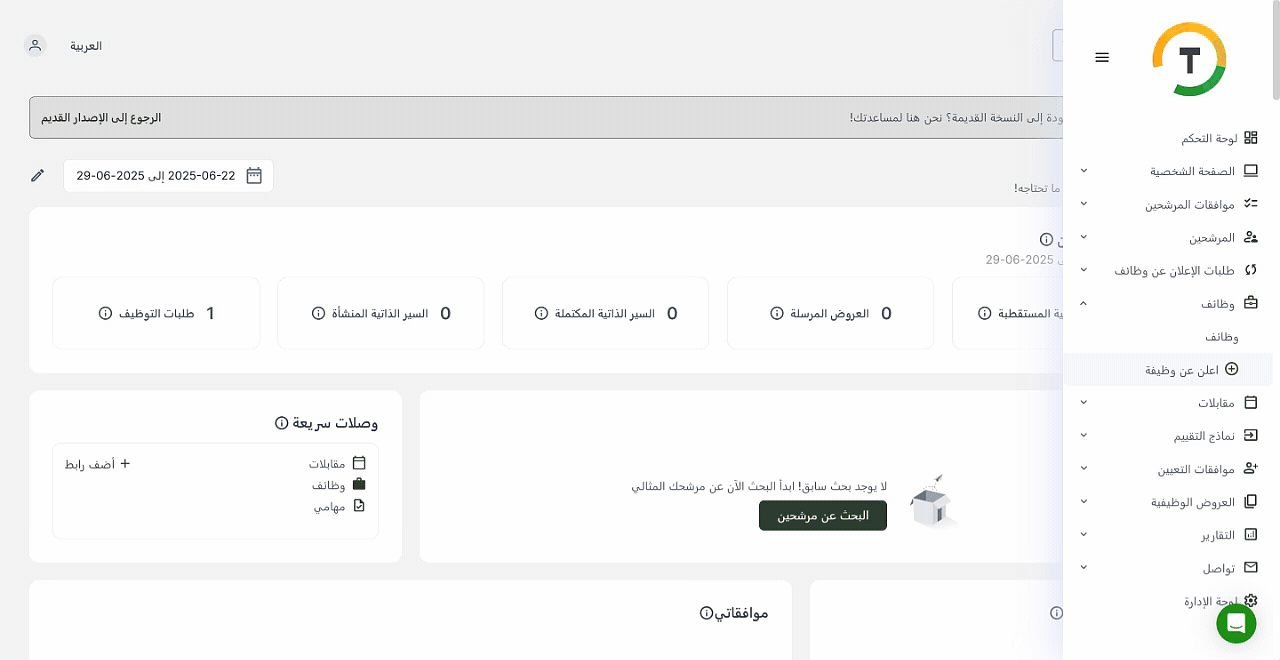Image resolution: width=1280 pixels, height=660 pixels.
Task: Click الرجوع إلى الإصدار القديم banner button
Action: 101,117
